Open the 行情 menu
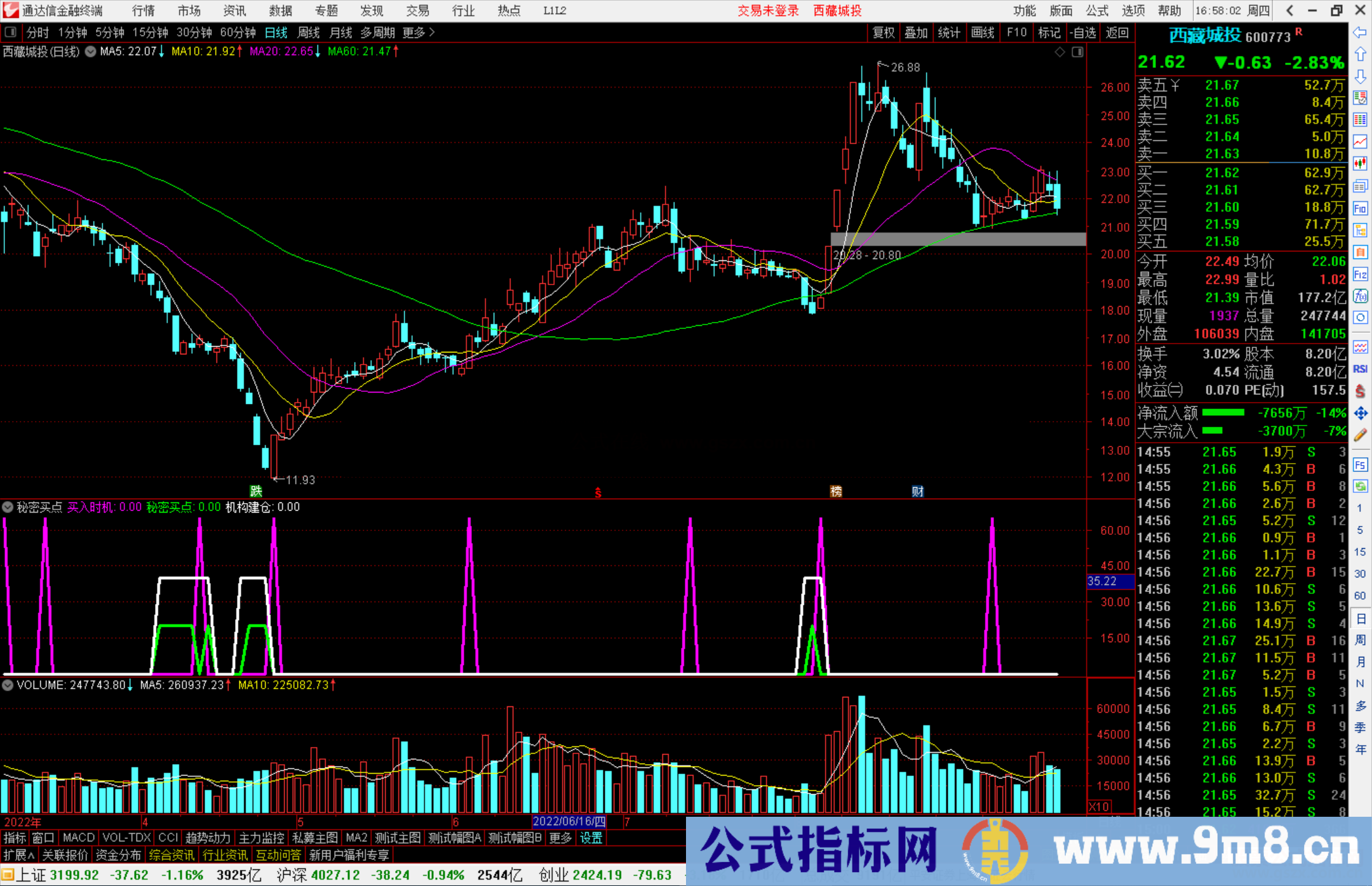The image size is (1372, 886). 143,11
